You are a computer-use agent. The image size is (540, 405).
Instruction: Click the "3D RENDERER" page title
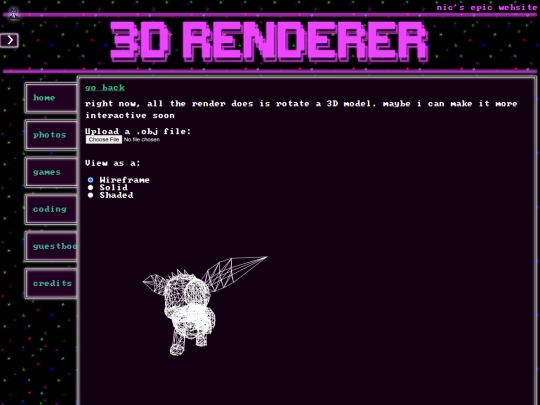(269, 42)
